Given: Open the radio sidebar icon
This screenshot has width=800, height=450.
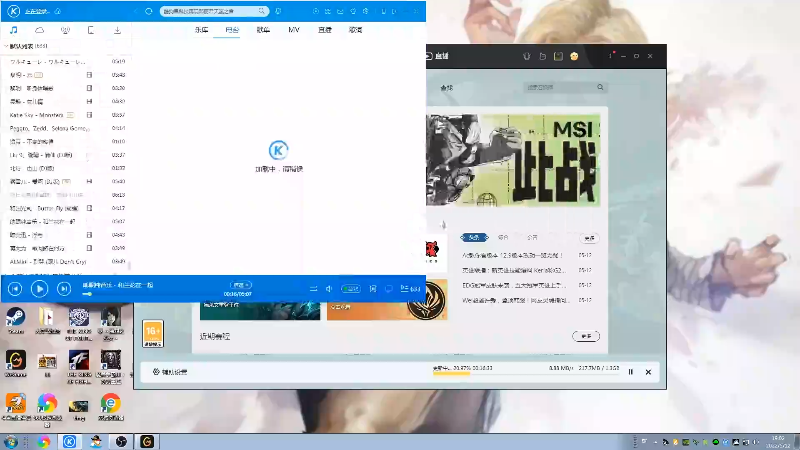Looking at the screenshot, I should click(x=65, y=30).
